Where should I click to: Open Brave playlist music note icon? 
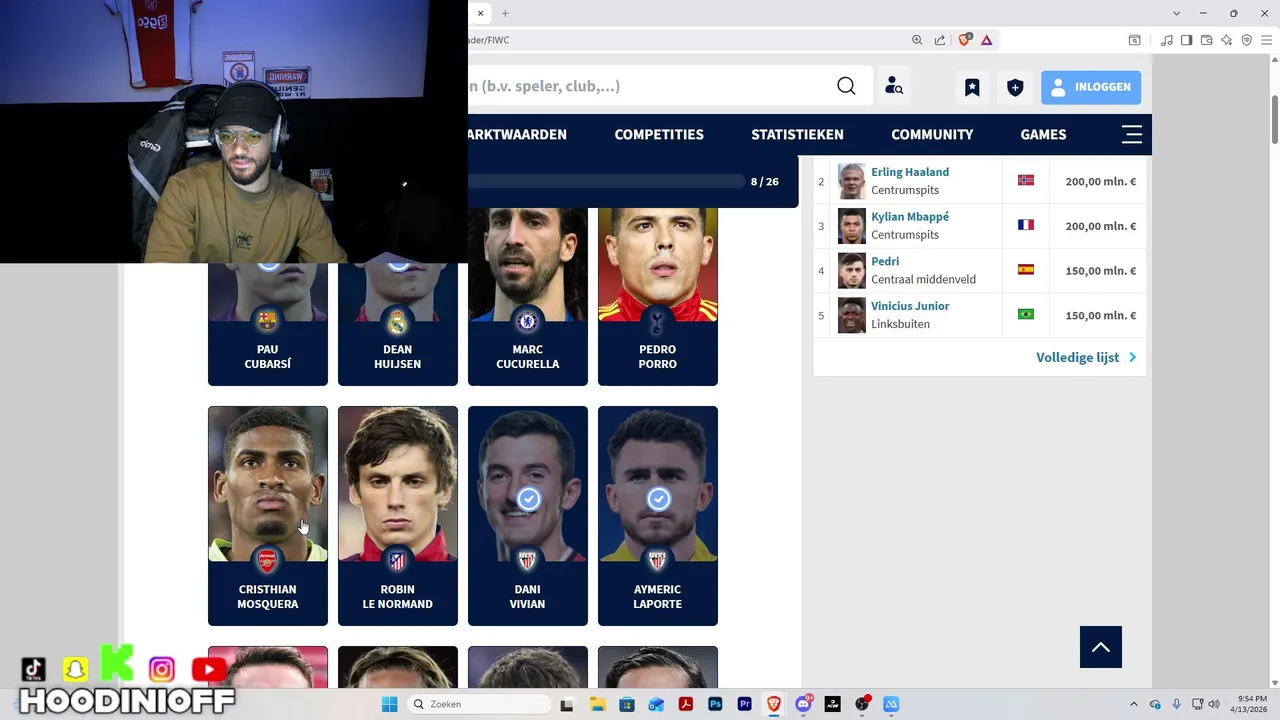click(x=1167, y=40)
